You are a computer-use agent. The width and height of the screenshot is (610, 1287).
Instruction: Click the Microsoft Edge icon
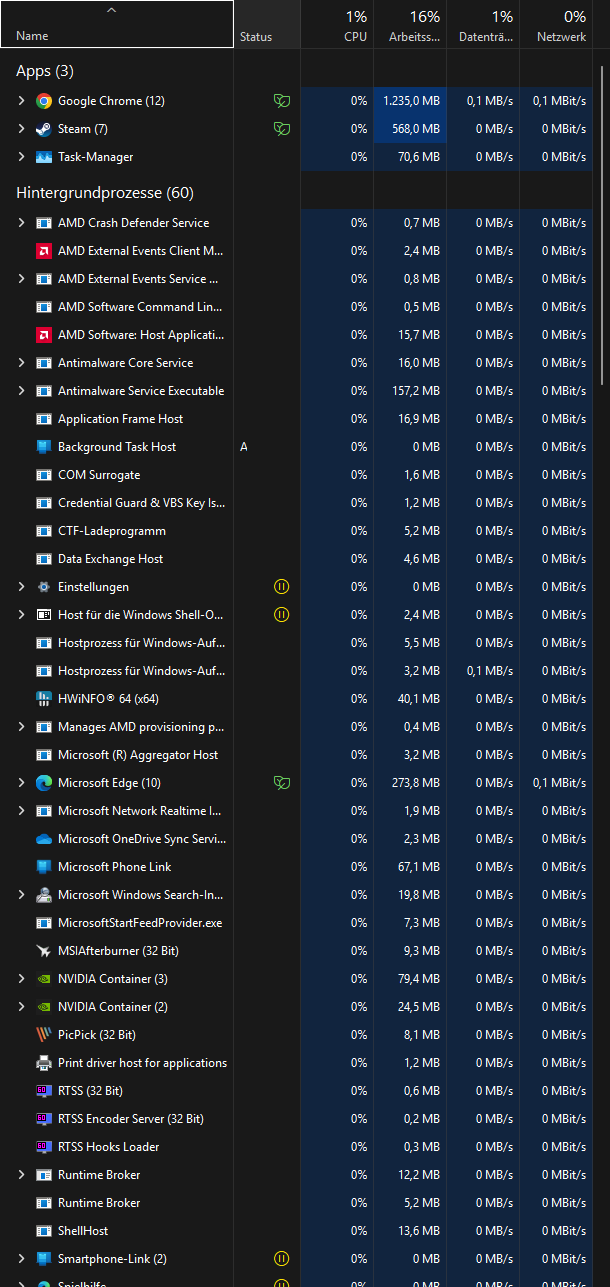(x=44, y=783)
